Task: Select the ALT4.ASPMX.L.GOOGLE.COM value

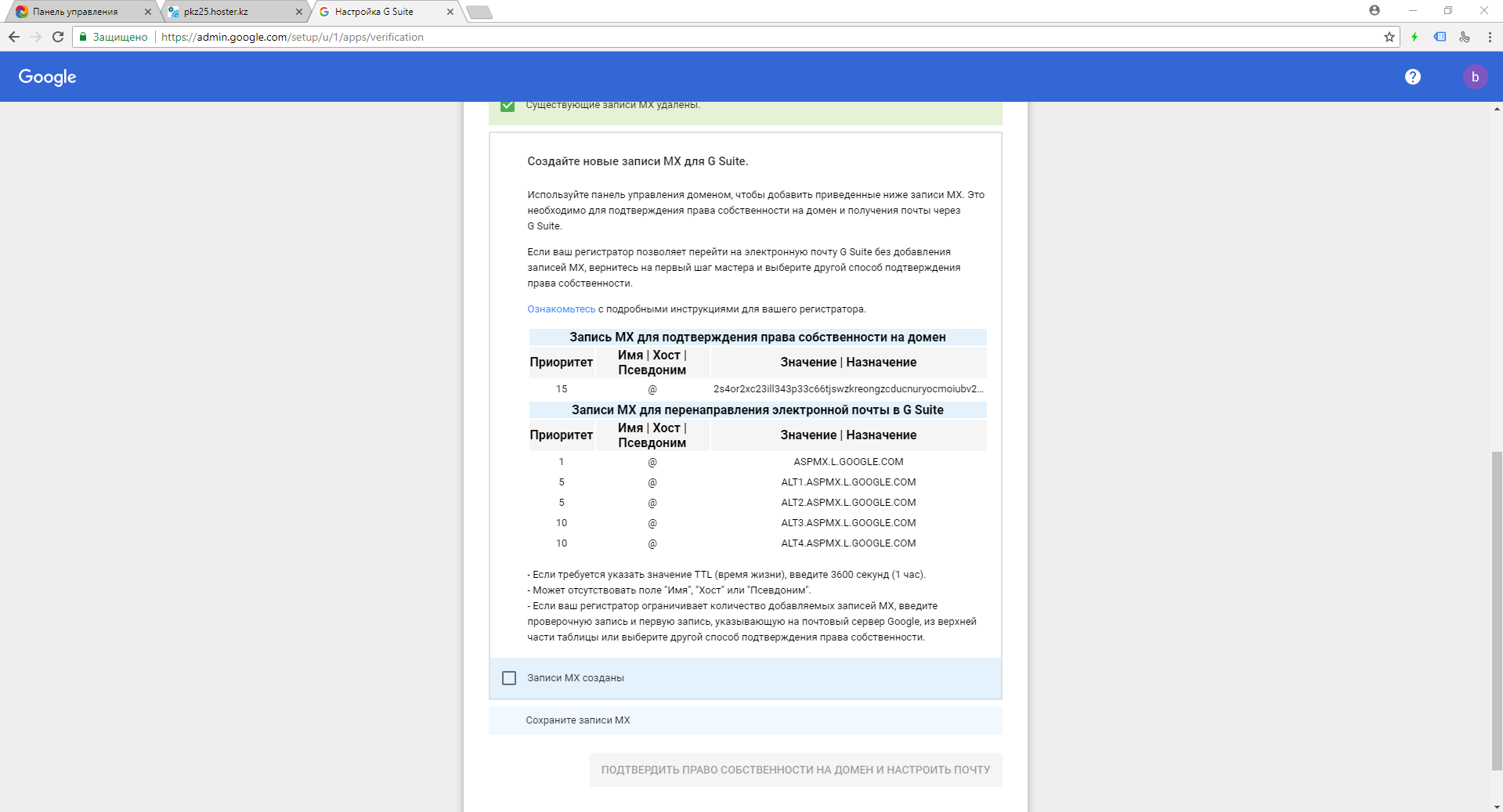Action: point(848,543)
